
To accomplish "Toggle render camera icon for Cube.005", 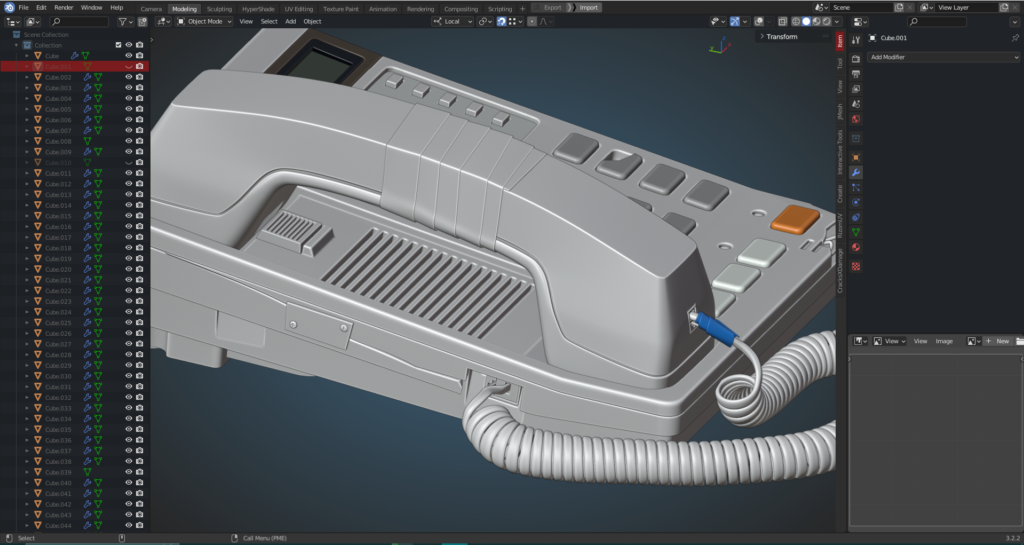I will (140, 109).
